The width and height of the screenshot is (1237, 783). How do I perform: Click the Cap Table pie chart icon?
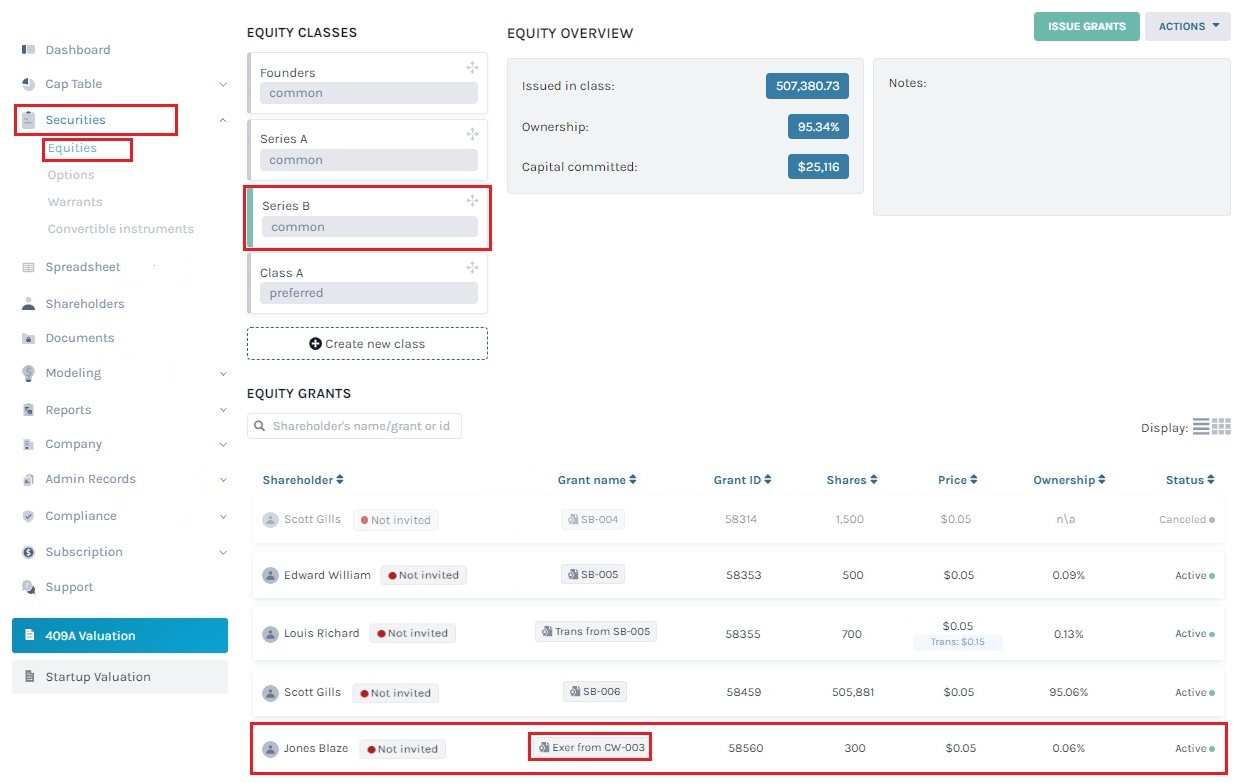(x=28, y=84)
